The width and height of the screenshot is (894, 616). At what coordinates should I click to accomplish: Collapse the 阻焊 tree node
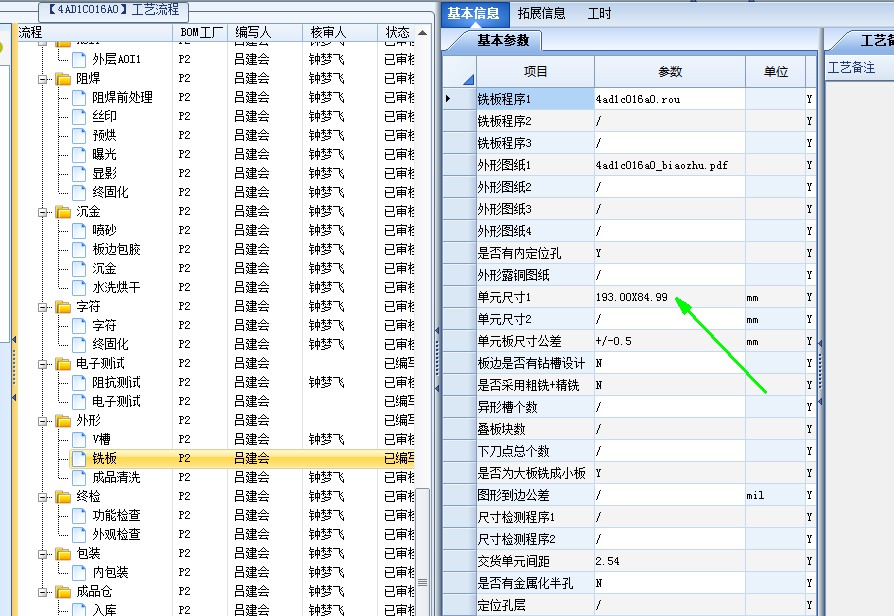click(43, 79)
